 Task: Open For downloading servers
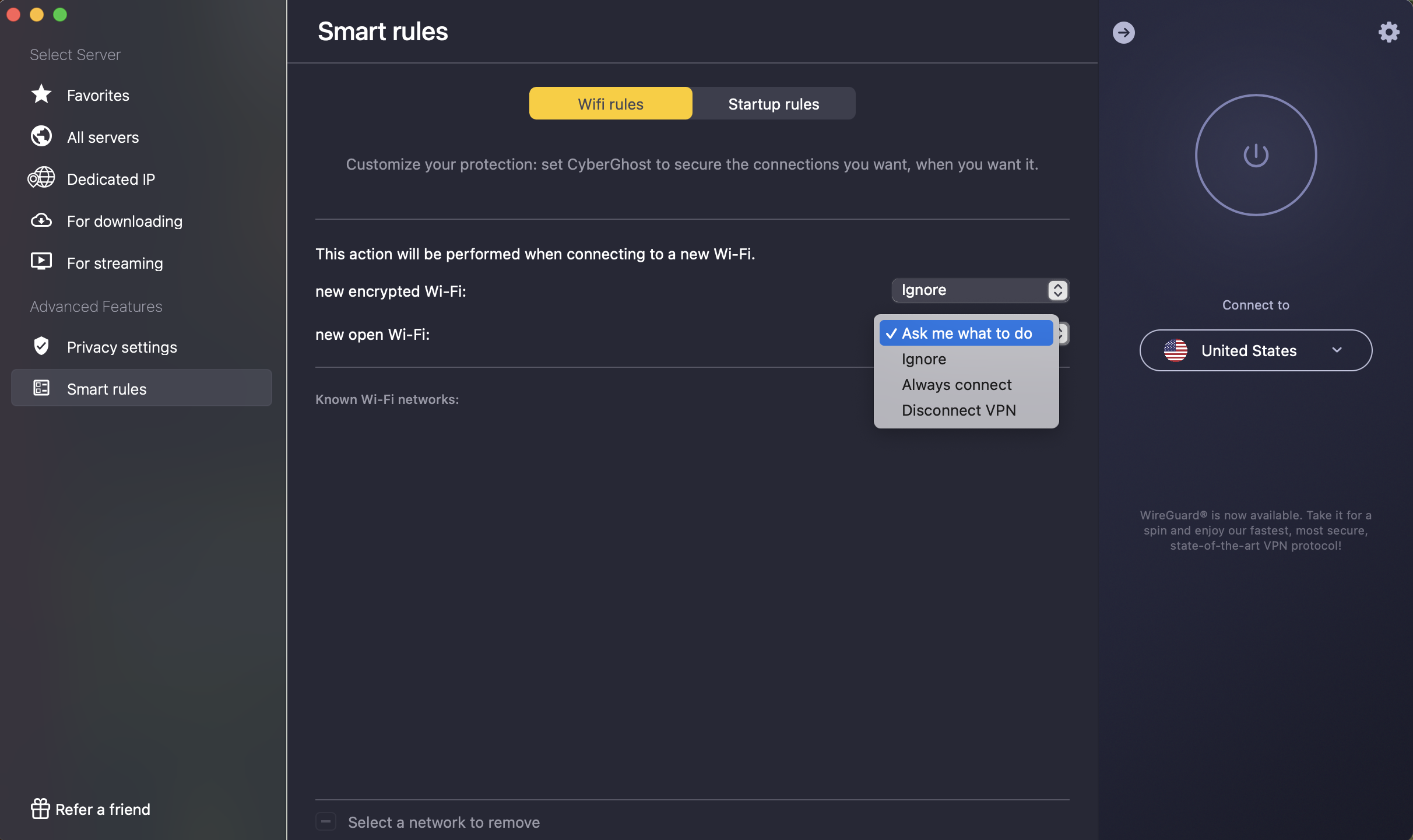coord(124,221)
